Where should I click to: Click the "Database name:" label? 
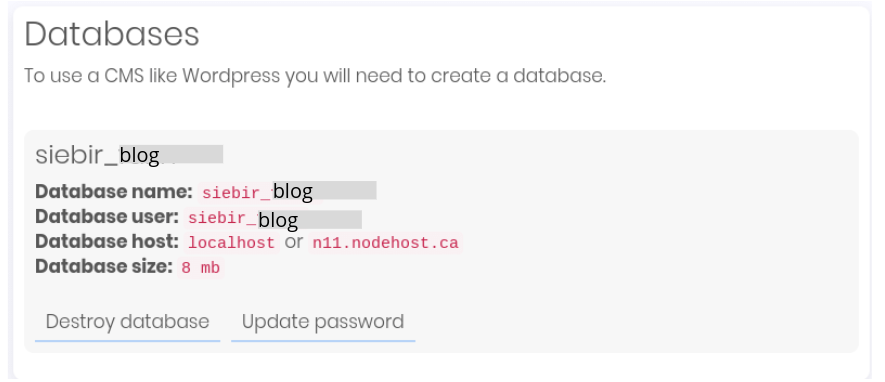[x=114, y=192]
